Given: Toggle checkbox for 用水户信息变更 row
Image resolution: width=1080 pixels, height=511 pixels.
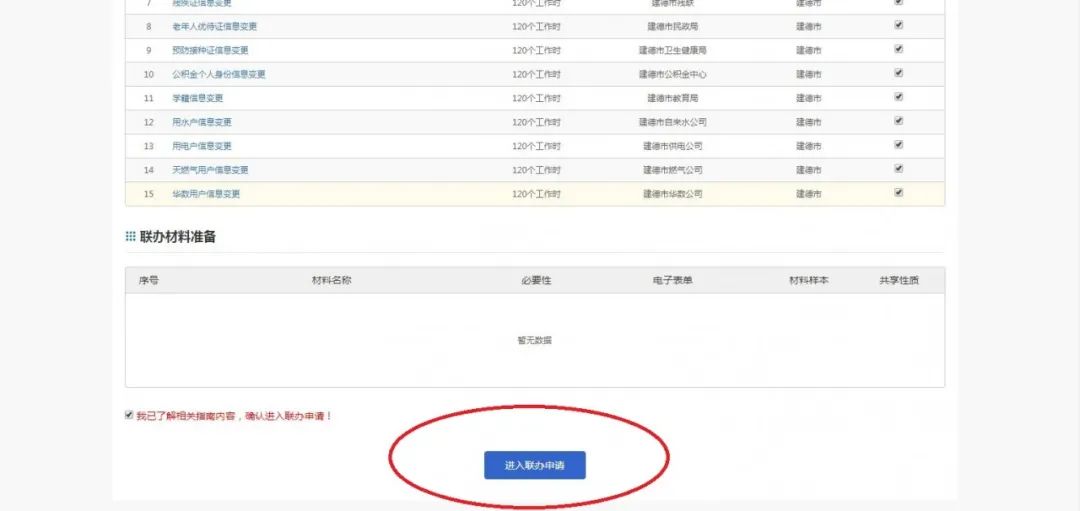Looking at the screenshot, I should [x=898, y=121].
